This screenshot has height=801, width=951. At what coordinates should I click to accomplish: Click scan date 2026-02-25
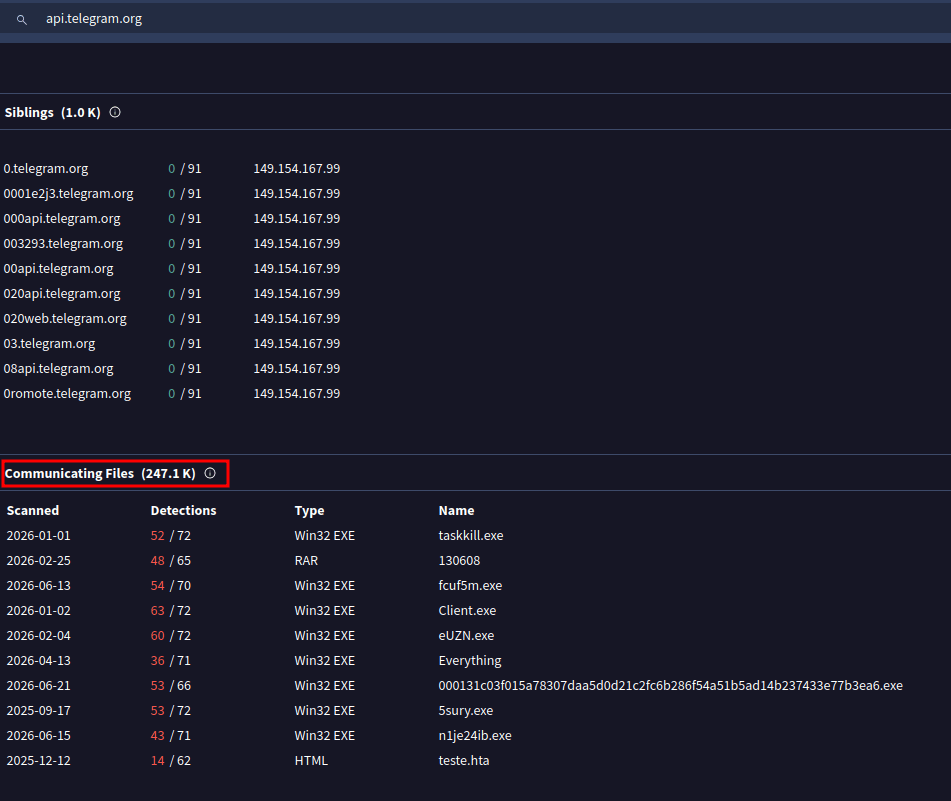tap(38, 560)
